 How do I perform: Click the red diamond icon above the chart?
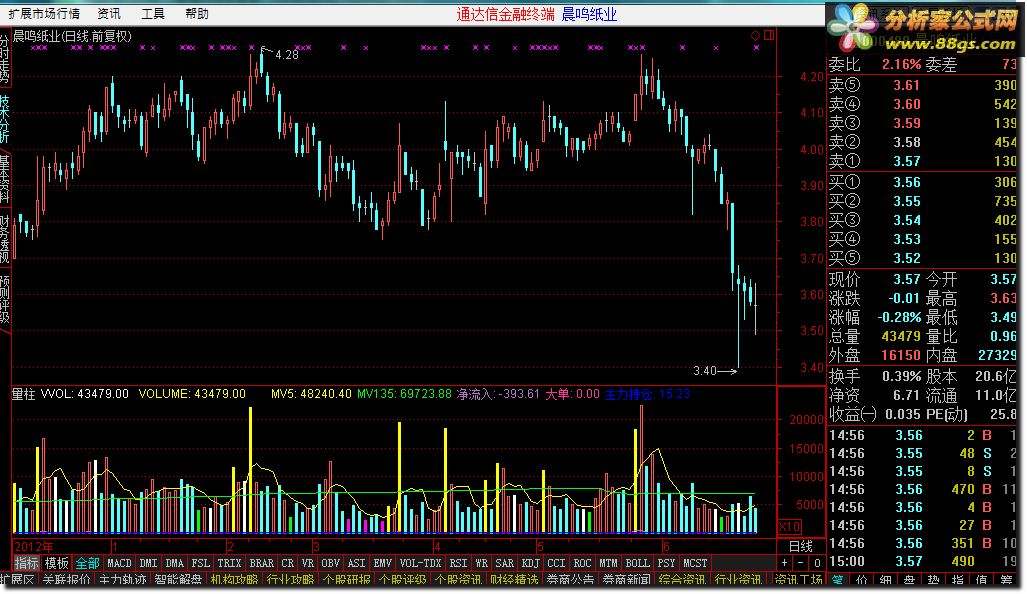(755, 35)
